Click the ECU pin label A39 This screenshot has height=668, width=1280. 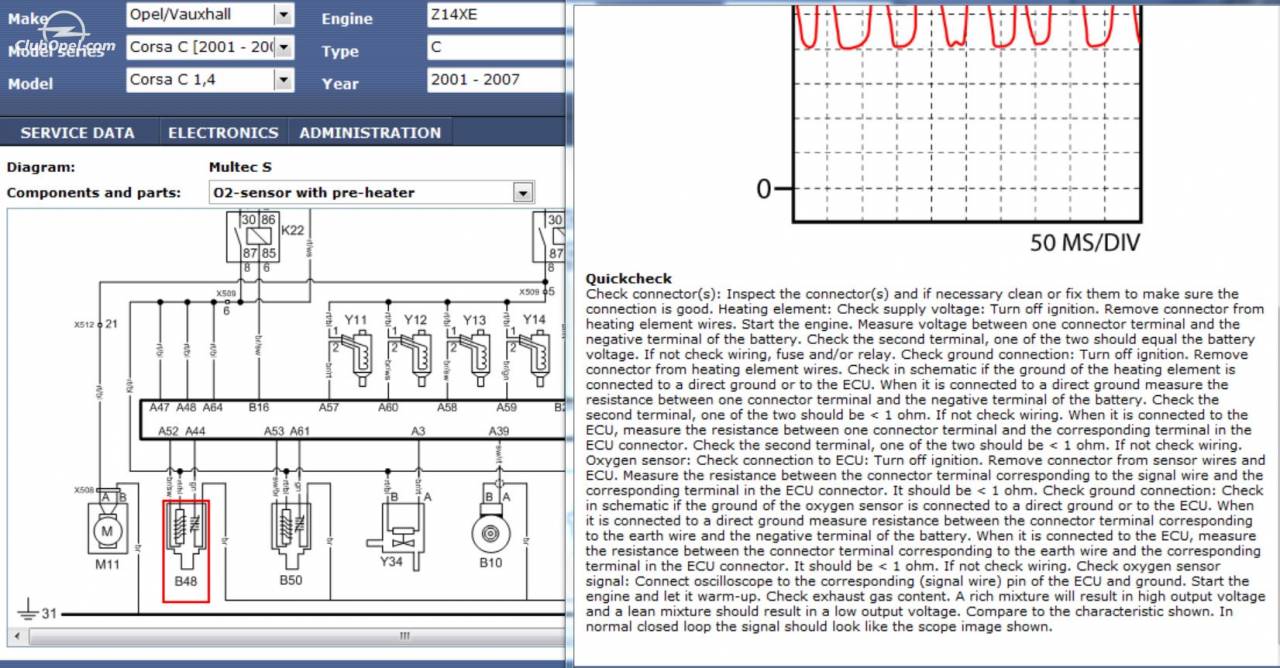tap(499, 431)
